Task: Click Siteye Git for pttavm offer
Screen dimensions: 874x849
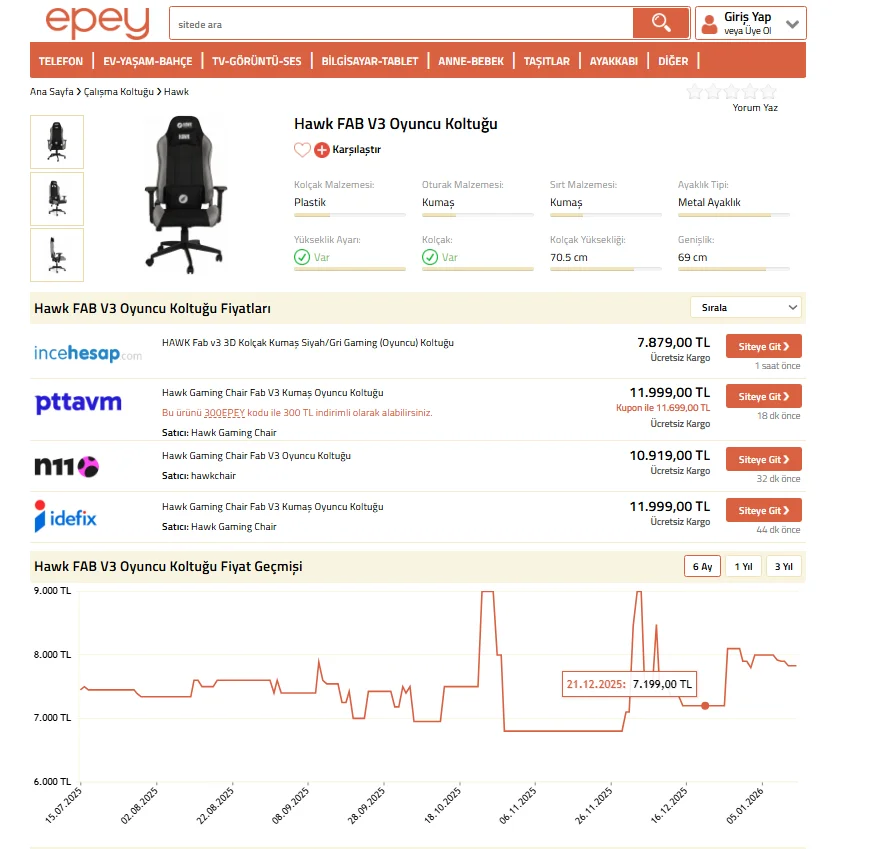Action: [764, 396]
